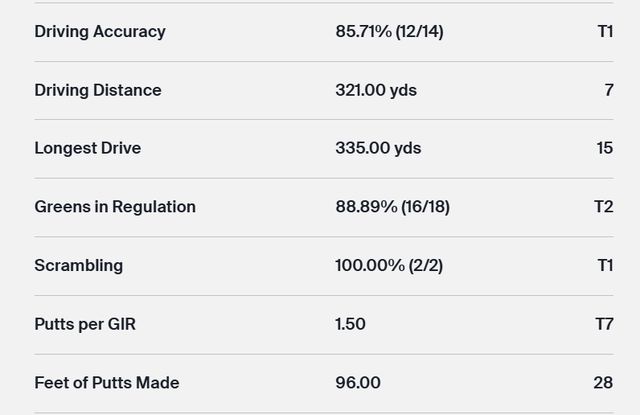Screen dimensions: 640x415
Task: Click the Greens in Regulation rank T2
Action: click(x=603, y=207)
